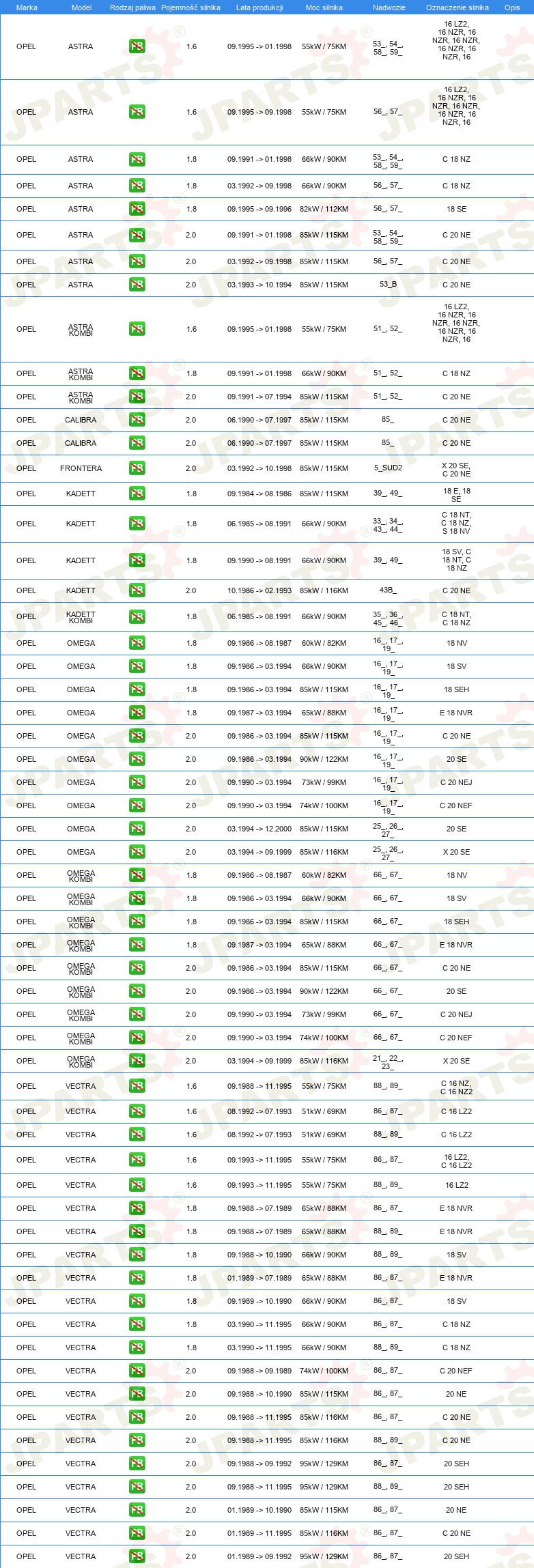Click engine code C 16 NZ, C 16 NZ2
534x1568 pixels.
click(x=456, y=1087)
